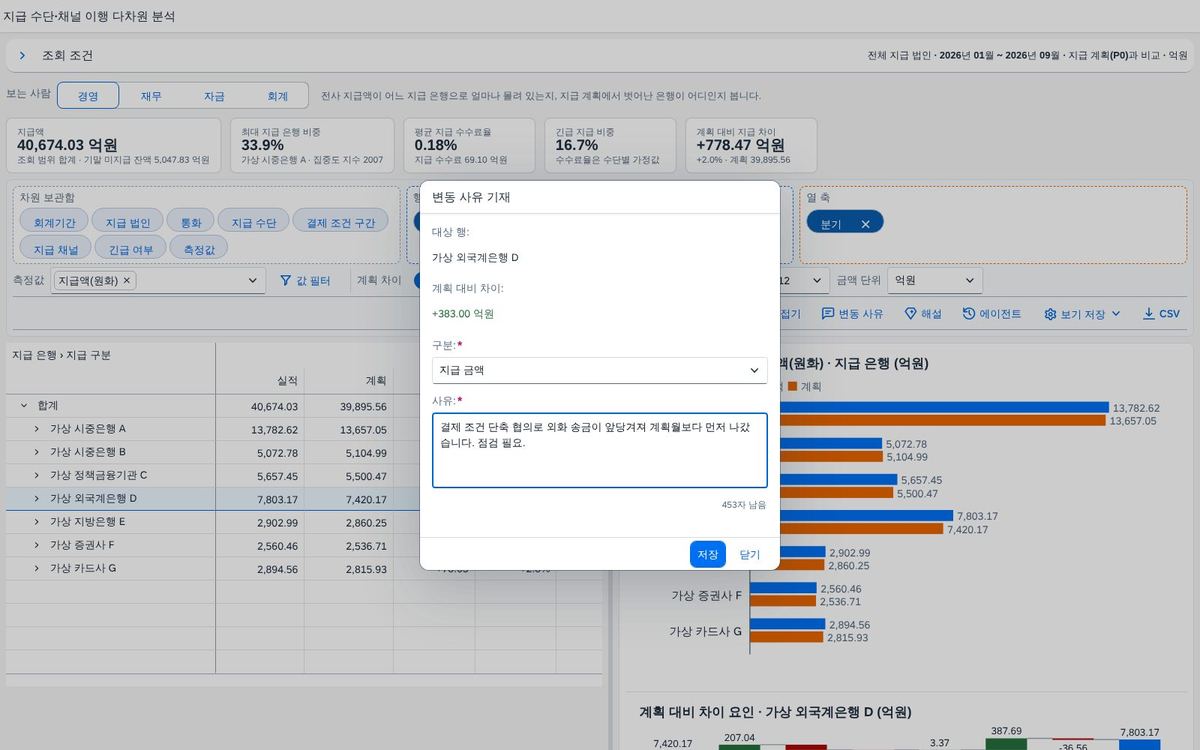
Task: Expand the 가상 외국계은행 D row
Action: tap(37, 498)
